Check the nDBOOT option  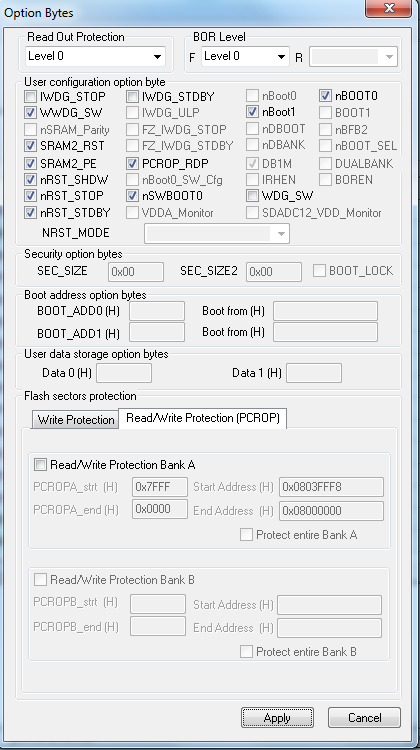(253, 128)
